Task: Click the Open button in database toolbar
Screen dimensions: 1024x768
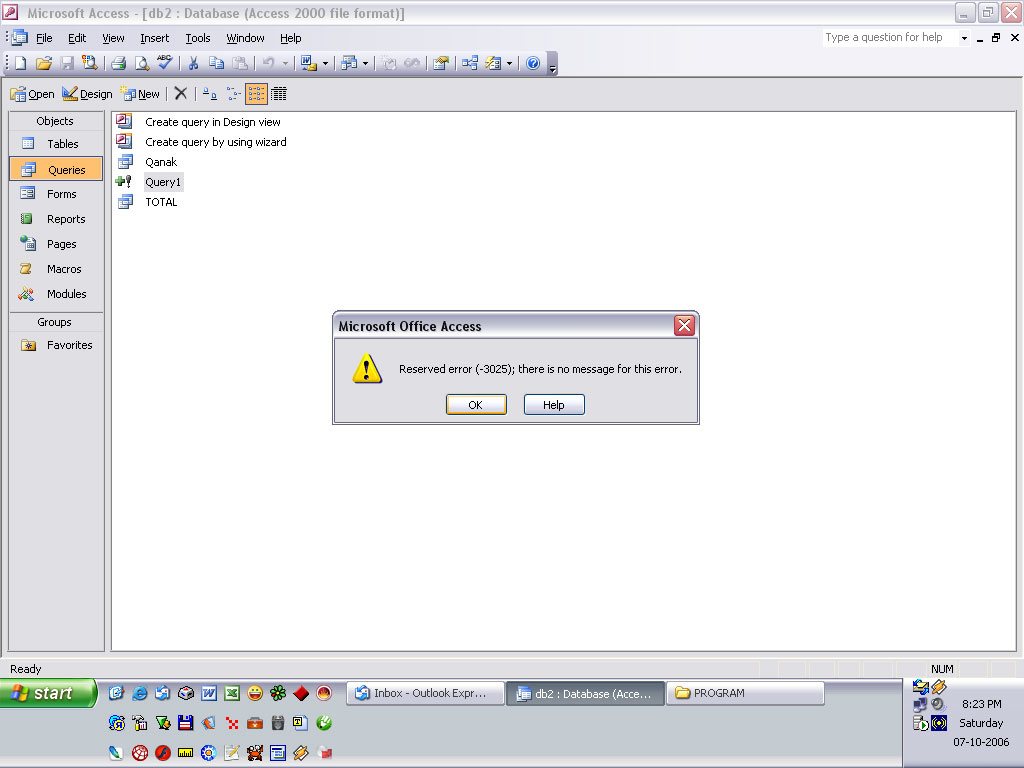Action: tap(32, 94)
